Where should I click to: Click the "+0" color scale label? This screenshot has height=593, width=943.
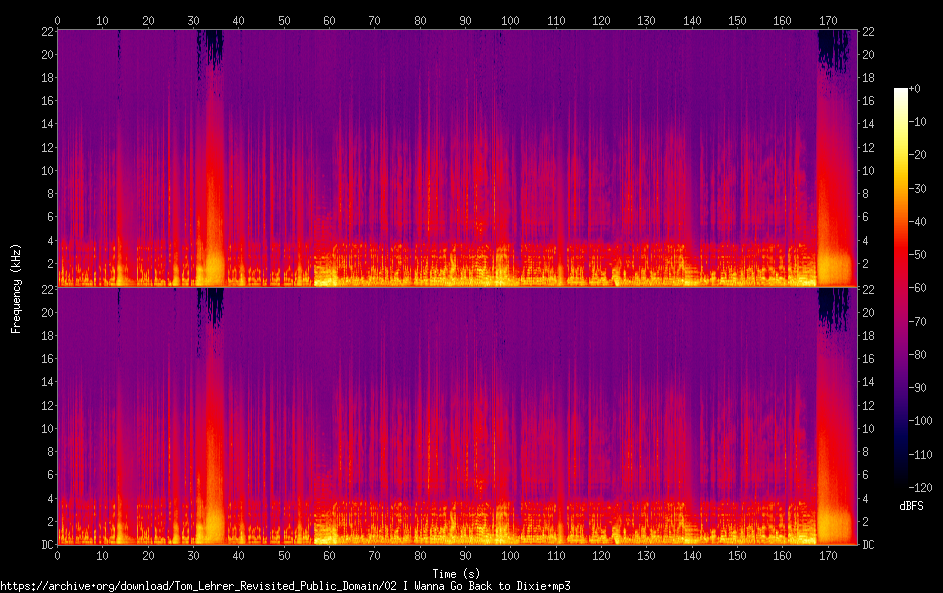coord(914,89)
